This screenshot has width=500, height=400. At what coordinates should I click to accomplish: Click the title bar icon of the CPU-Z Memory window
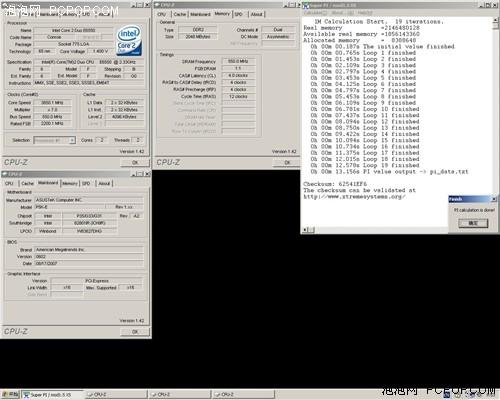pyautogui.click(x=157, y=5)
